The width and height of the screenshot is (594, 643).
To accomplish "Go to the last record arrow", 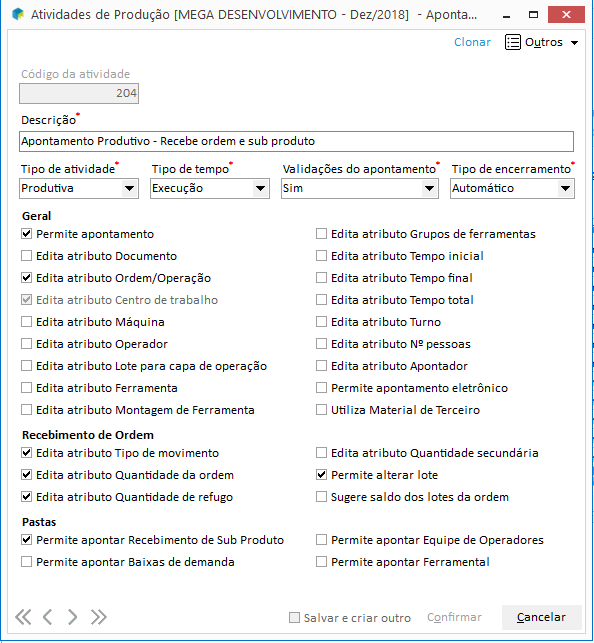I will pyautogui.click(x=99, y=617).
